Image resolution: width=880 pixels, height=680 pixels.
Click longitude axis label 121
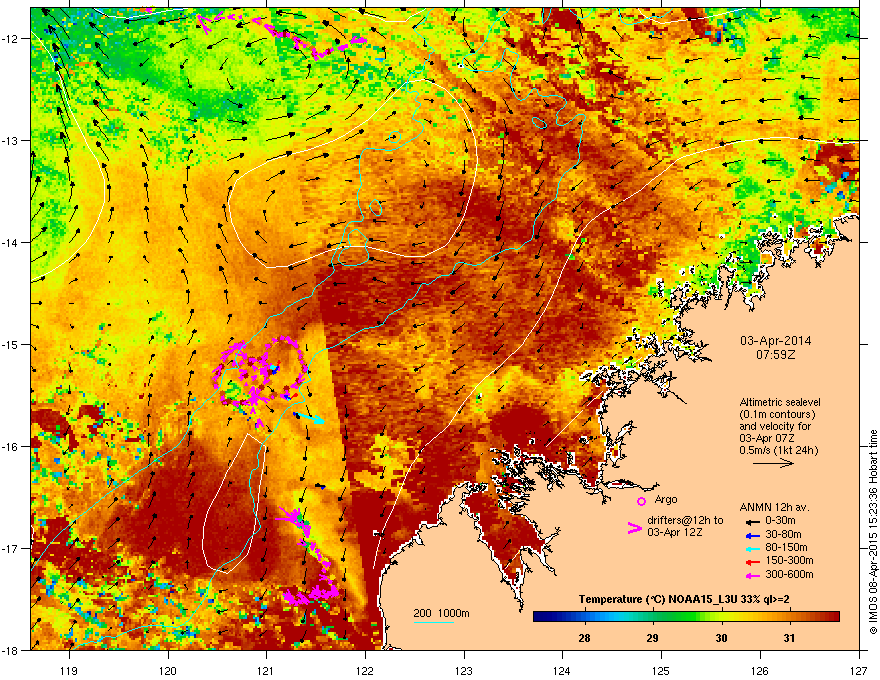[x=266, y=670]
